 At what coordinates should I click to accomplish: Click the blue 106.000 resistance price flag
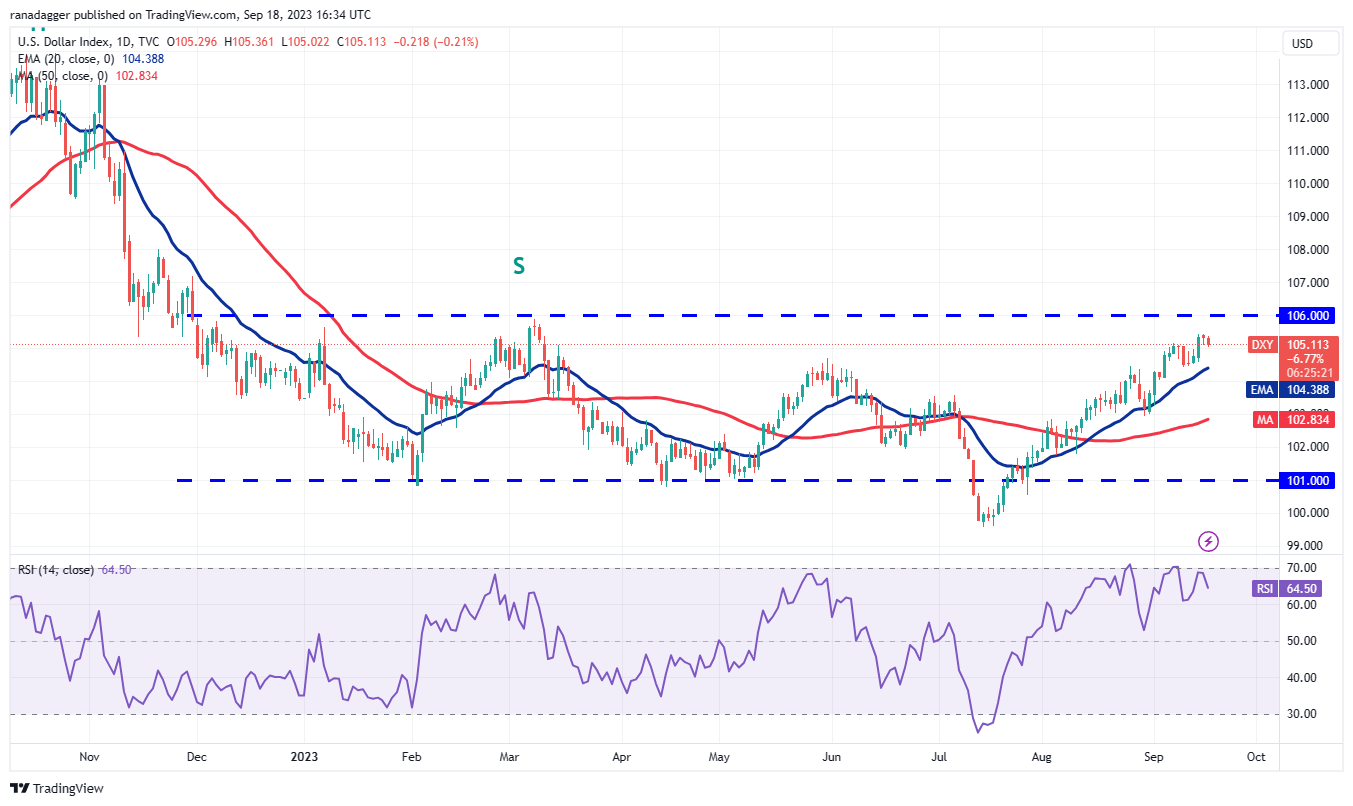coord(1307,315)
